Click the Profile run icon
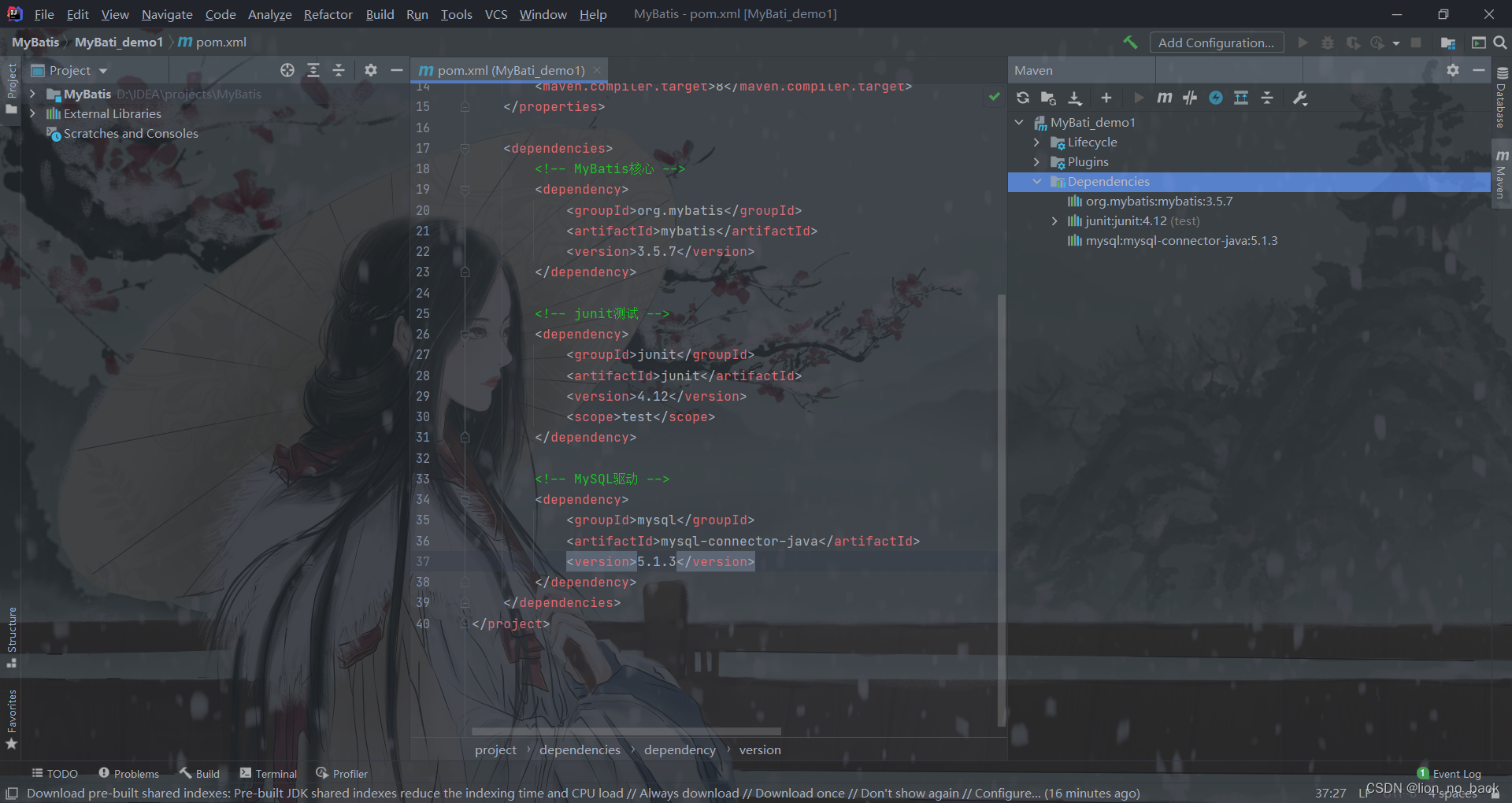This screenshot has width=1512, height=803. [x=1377, y=43]
